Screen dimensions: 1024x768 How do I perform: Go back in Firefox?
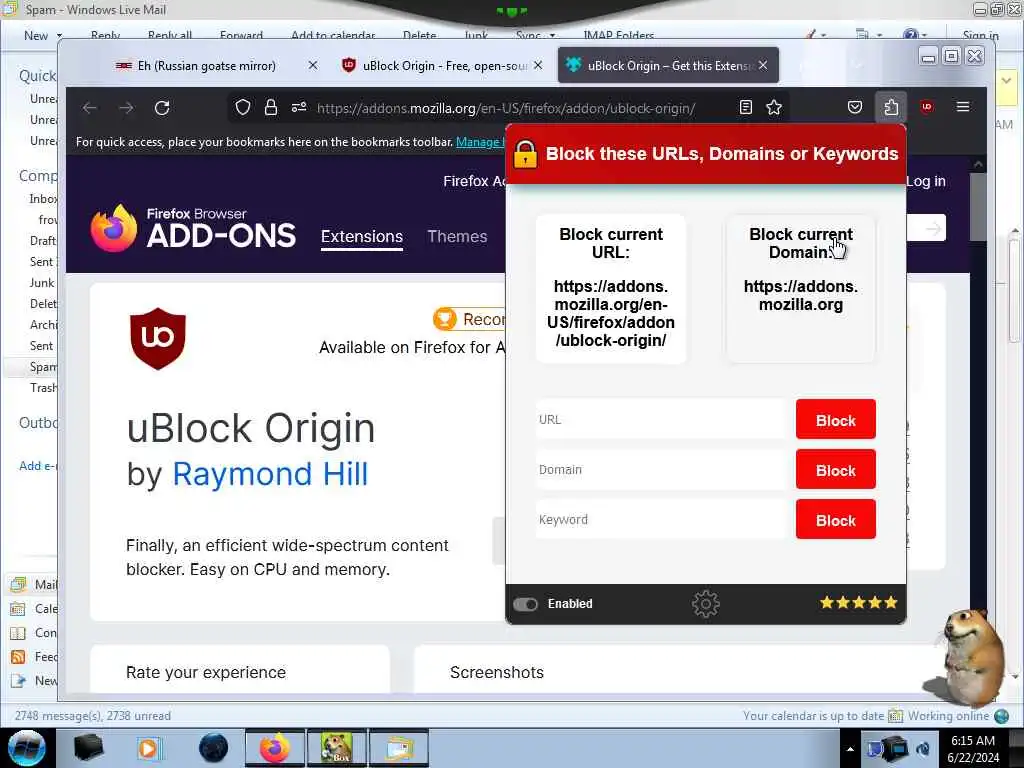[89, 108]
